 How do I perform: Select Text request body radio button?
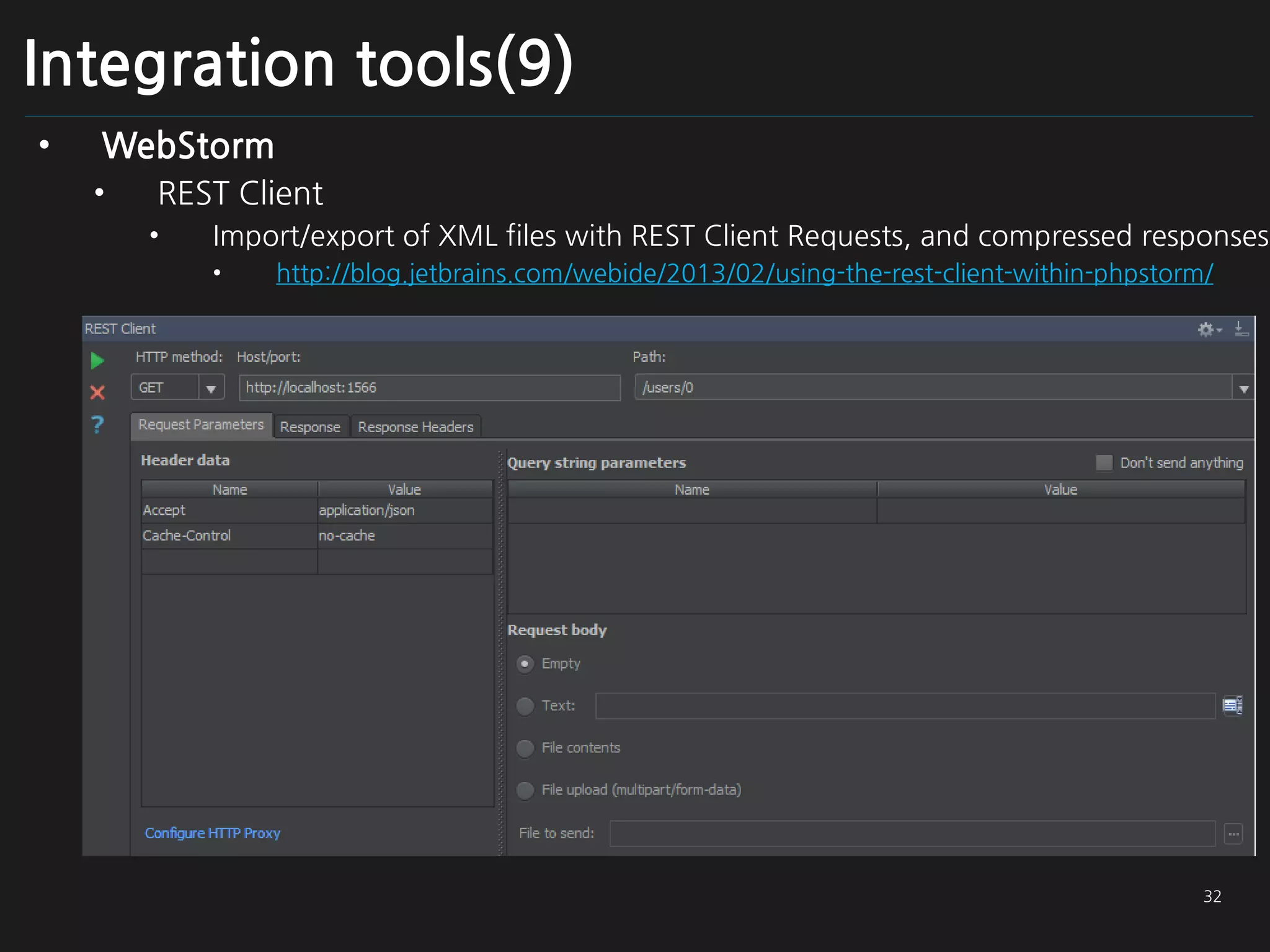(x=525, y=706)
